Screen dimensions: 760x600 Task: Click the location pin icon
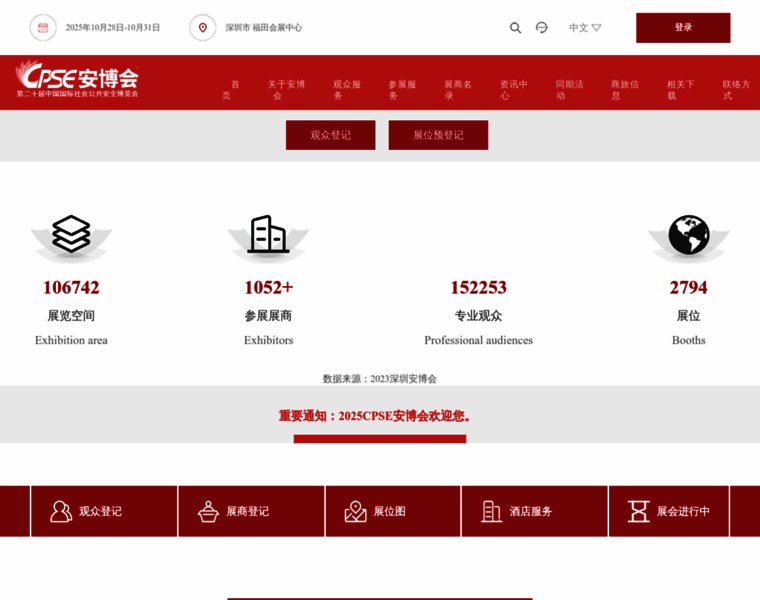pos(203,28)
